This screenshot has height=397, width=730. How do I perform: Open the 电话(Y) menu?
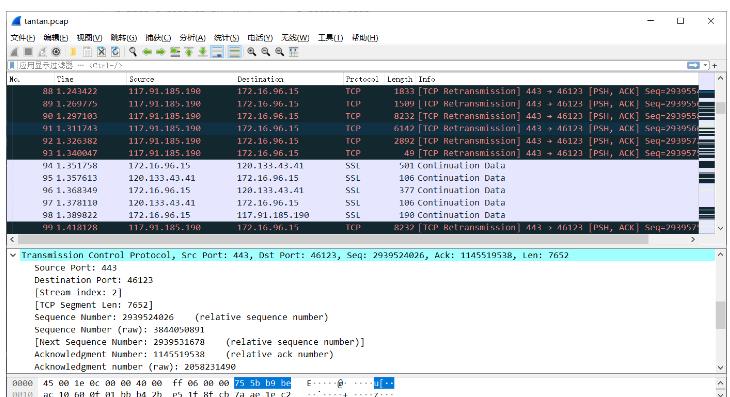260,38
